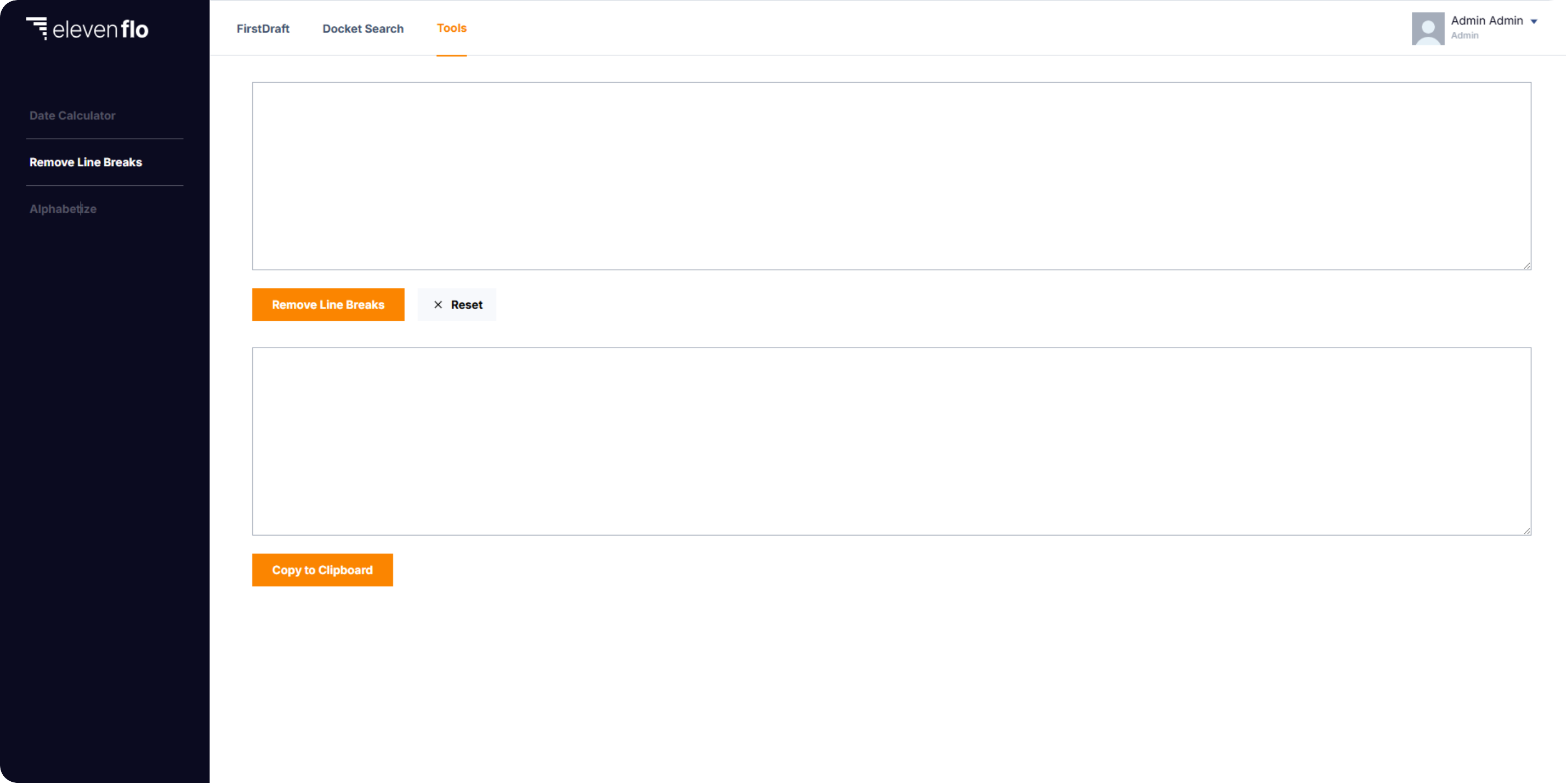1567x784 pixels.
Task: Click the Remove Line Breaks button
Action: point(328,304)
